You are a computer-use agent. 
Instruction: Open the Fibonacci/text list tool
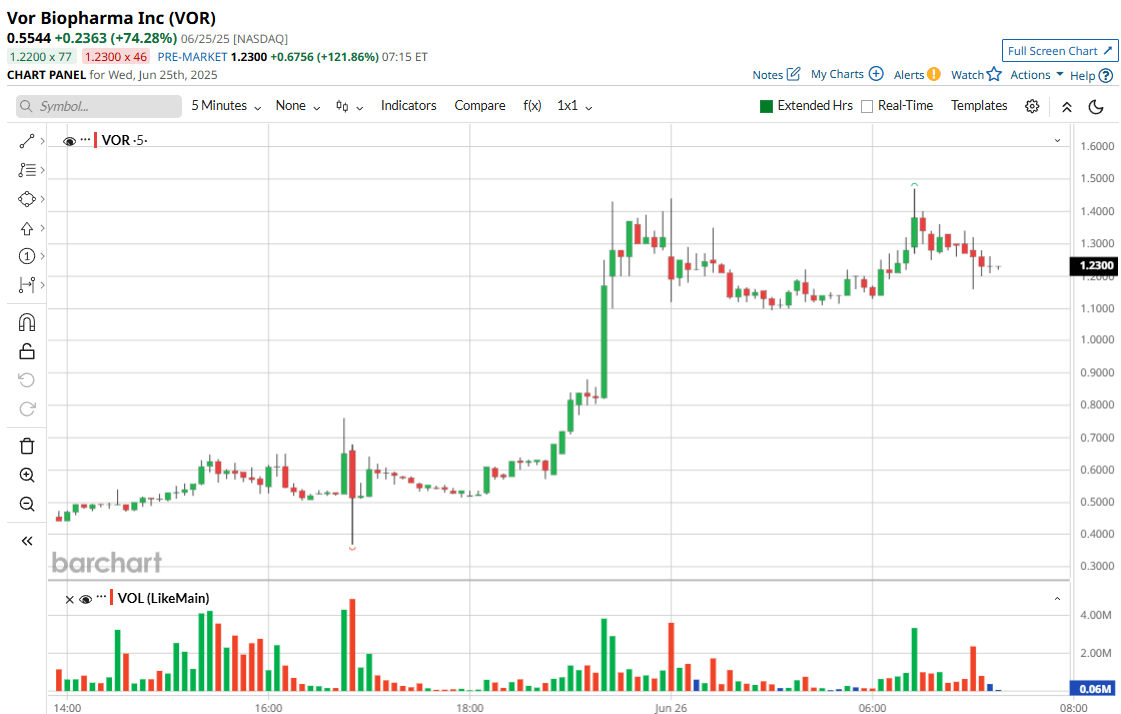[x=26, y=170]
